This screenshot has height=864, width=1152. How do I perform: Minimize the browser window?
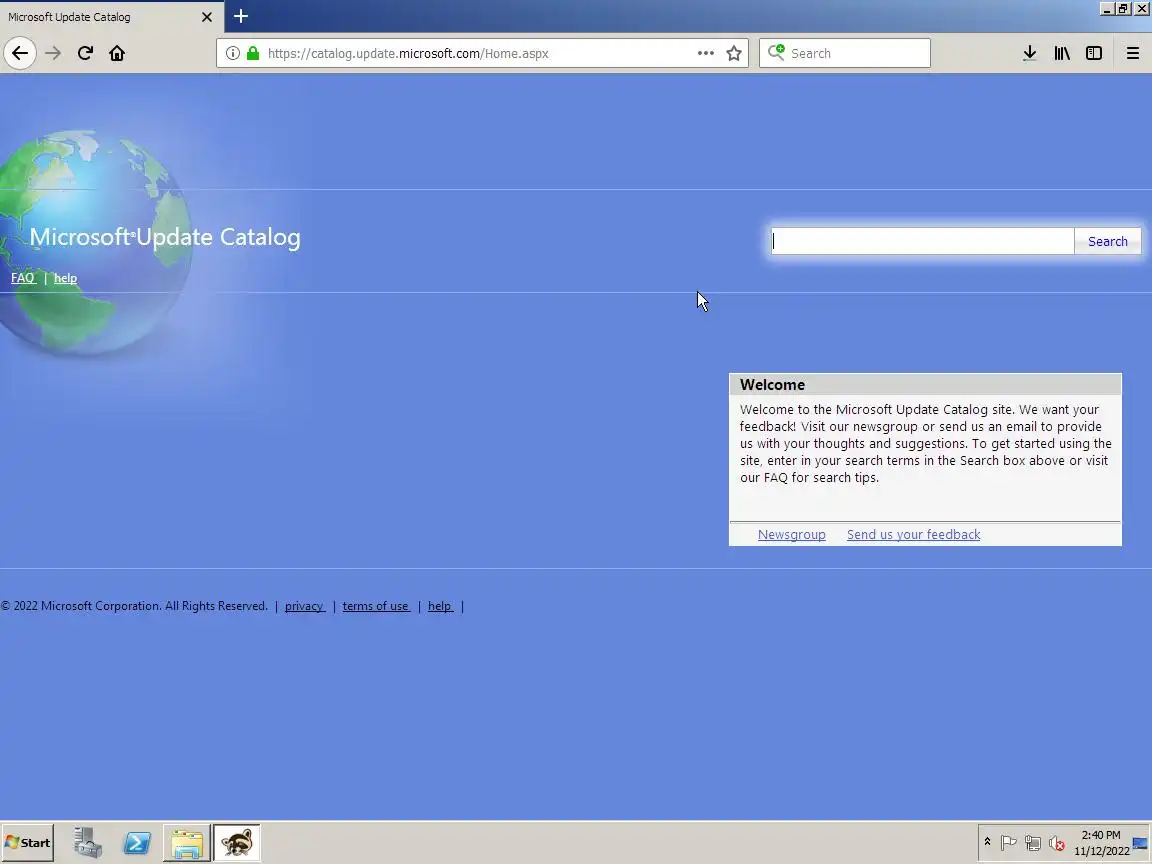click(1107, 9)
